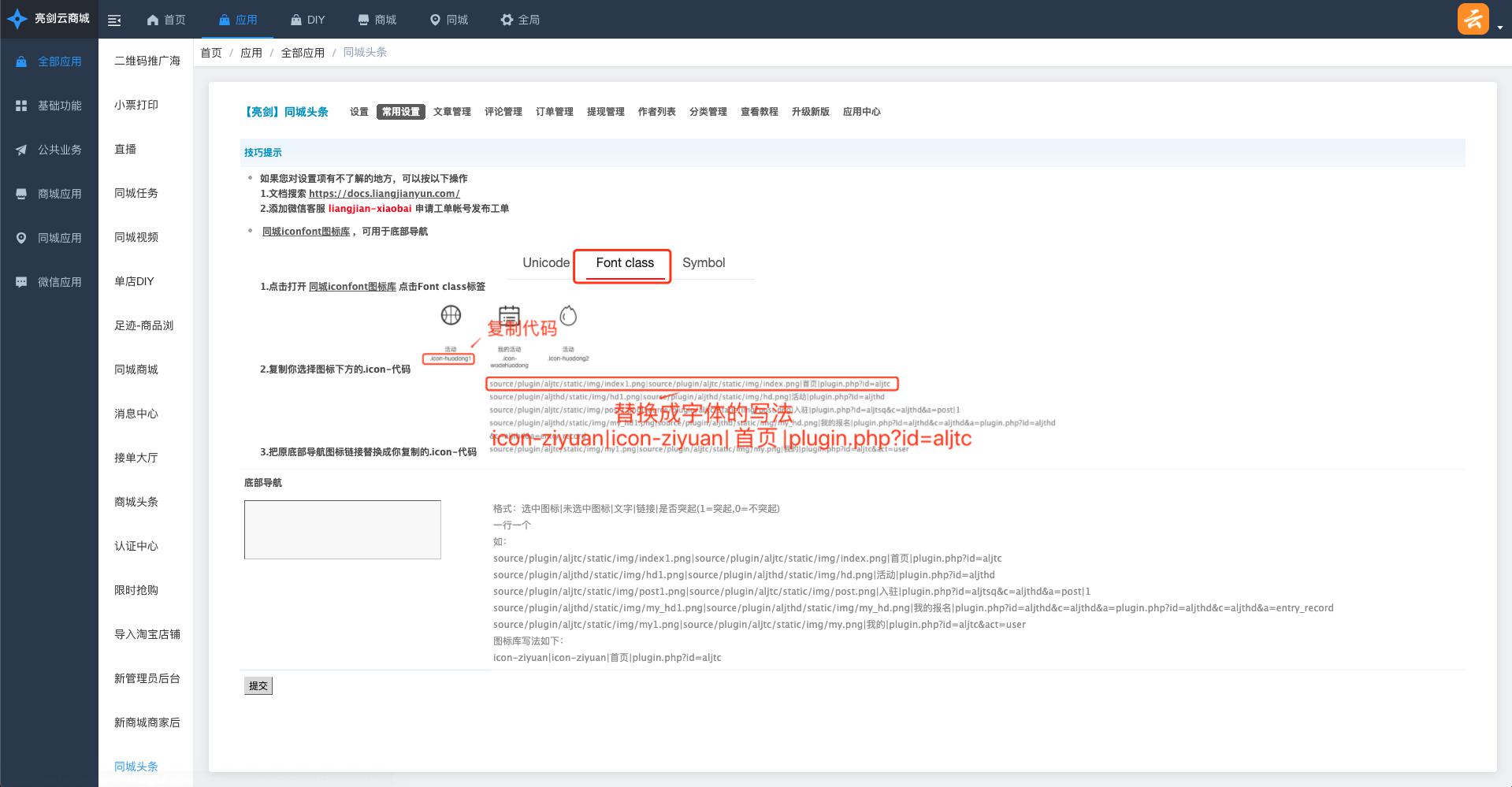Image resolution: width=1512 pixels, height=787 pixels.
Task: Open the 商城 mall icon in top bar
Action: (363, 20)
